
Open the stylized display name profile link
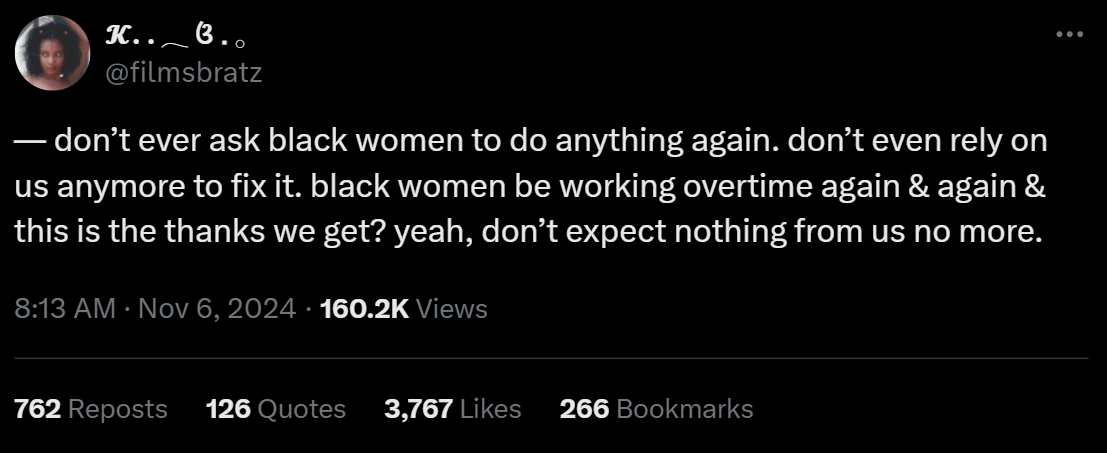[176, 38]
